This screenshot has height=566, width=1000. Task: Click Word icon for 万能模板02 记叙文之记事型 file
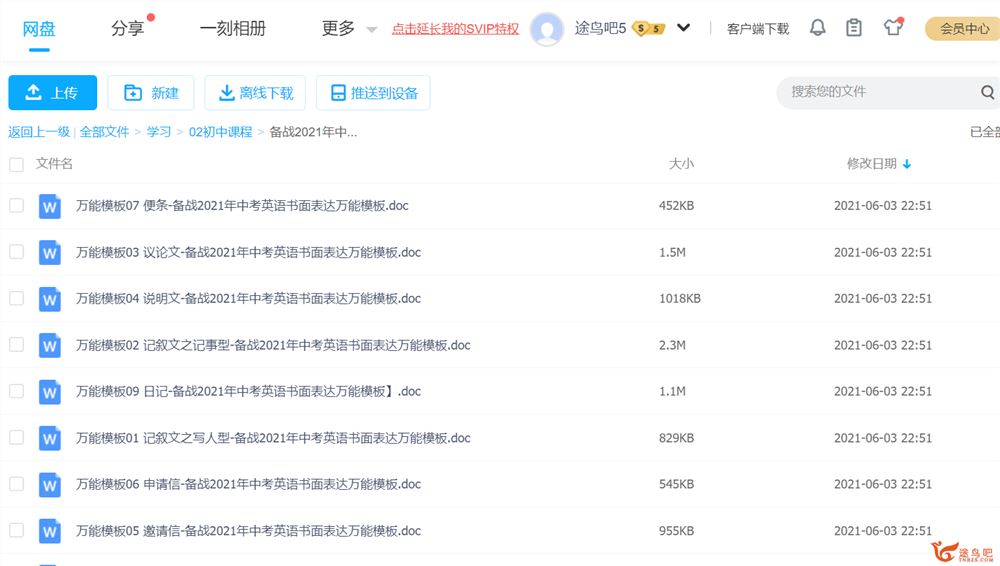tap(50, 345)
